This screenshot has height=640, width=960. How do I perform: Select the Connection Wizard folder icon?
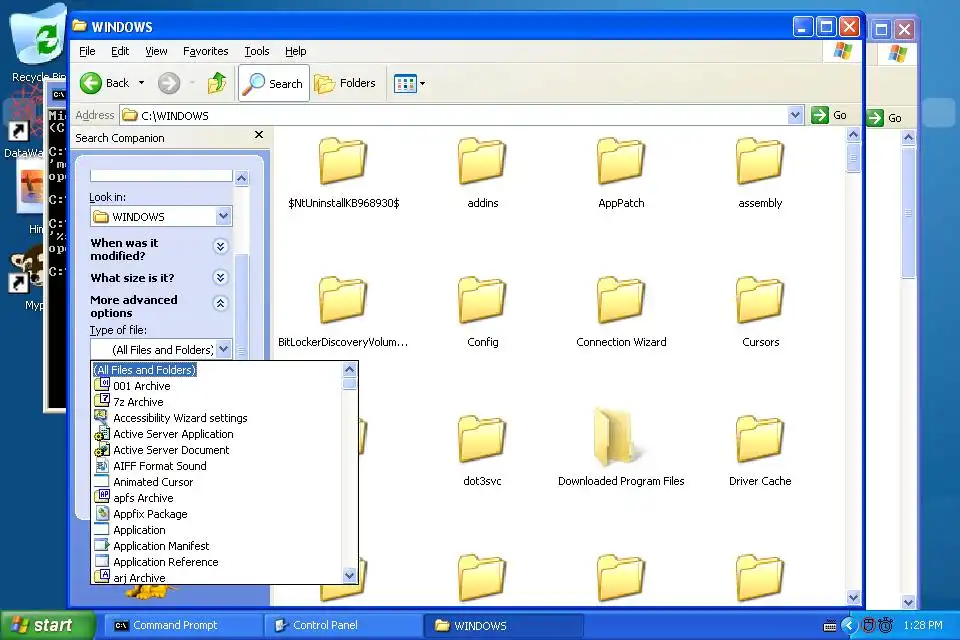[621, 299]
